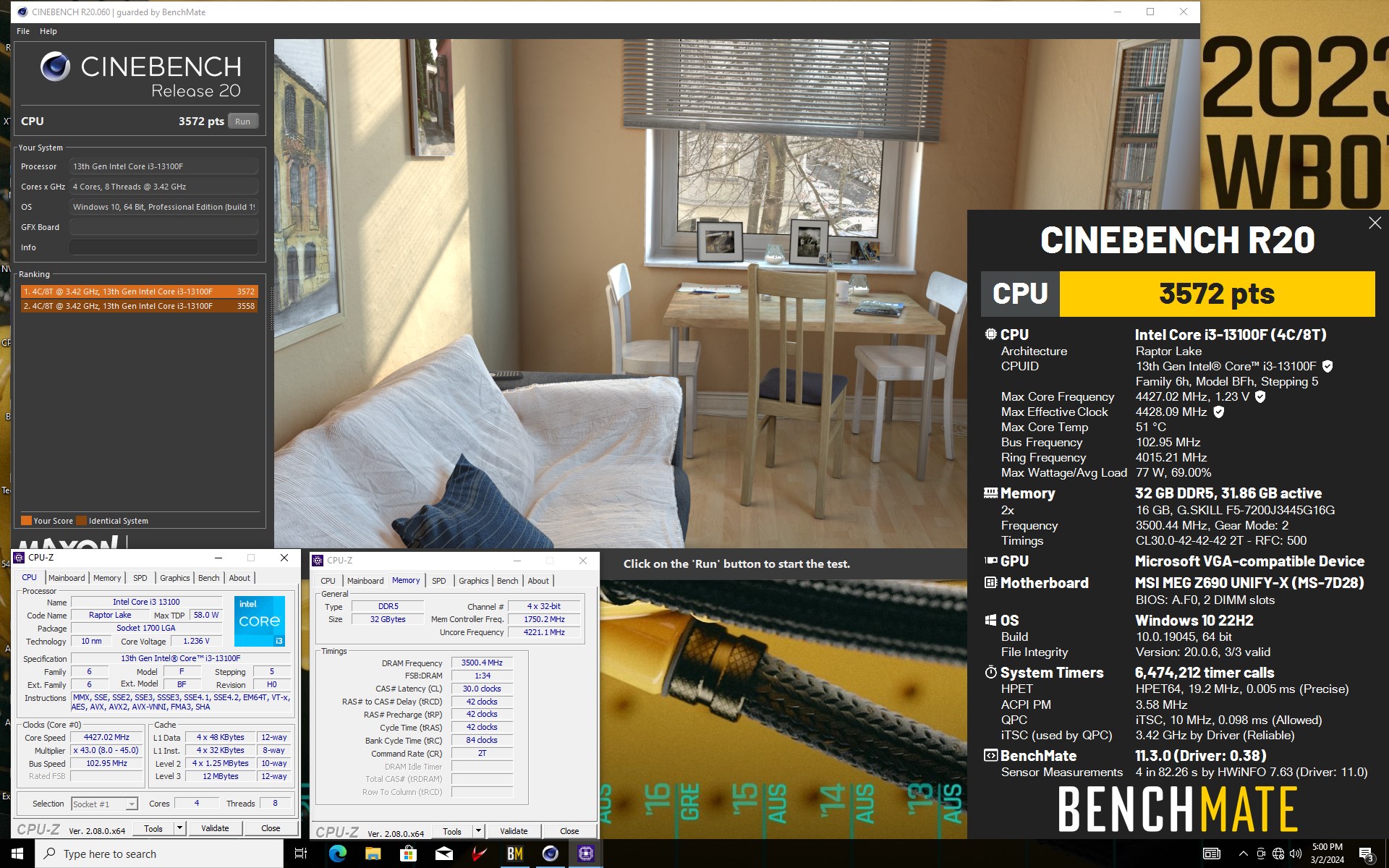The height and width of the screenshot is (868, 1389).
Task: Click the CPU chip section icon
Action: [990, 334]
